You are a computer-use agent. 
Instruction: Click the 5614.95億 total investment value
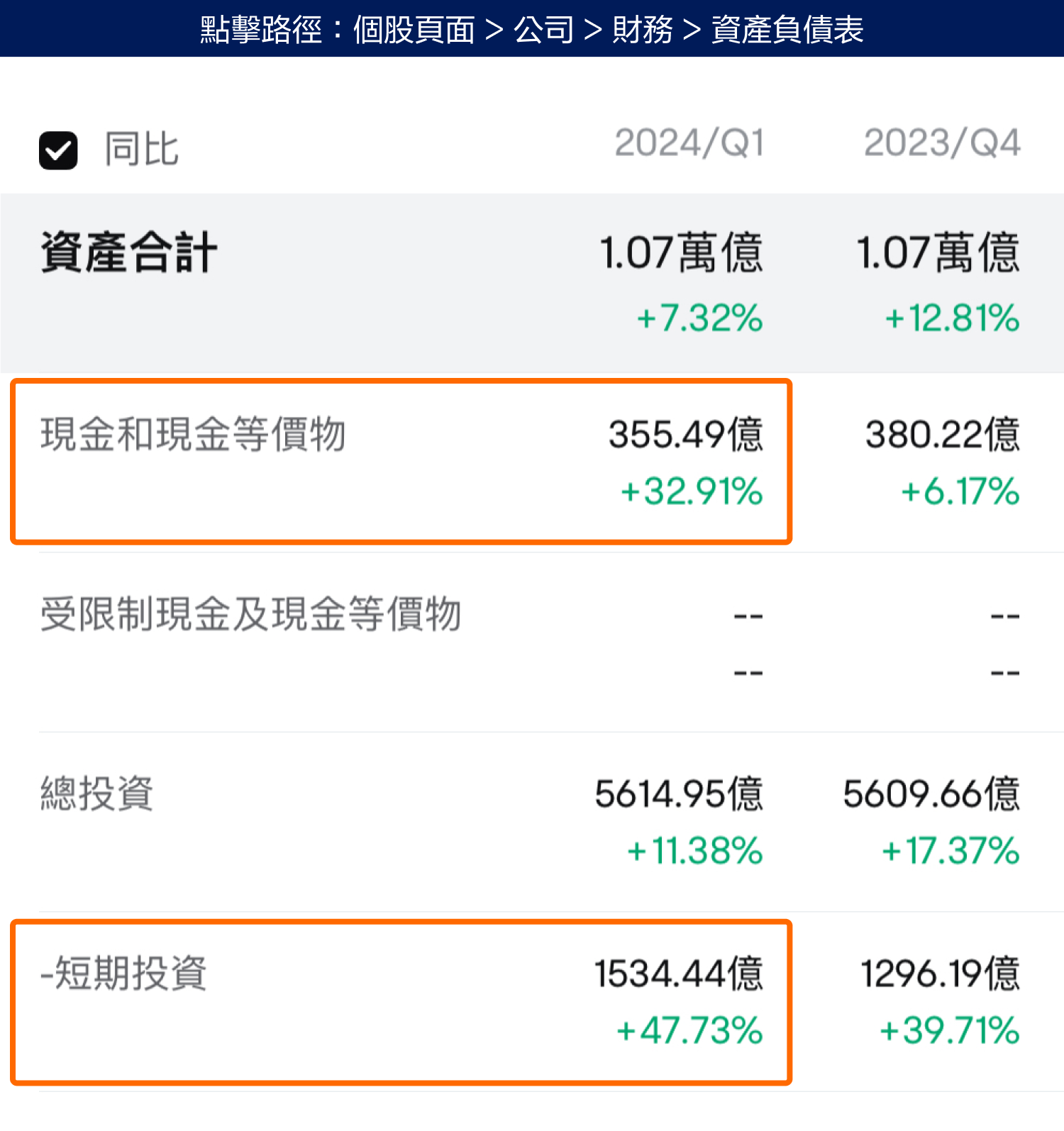[x=678, y=793]
